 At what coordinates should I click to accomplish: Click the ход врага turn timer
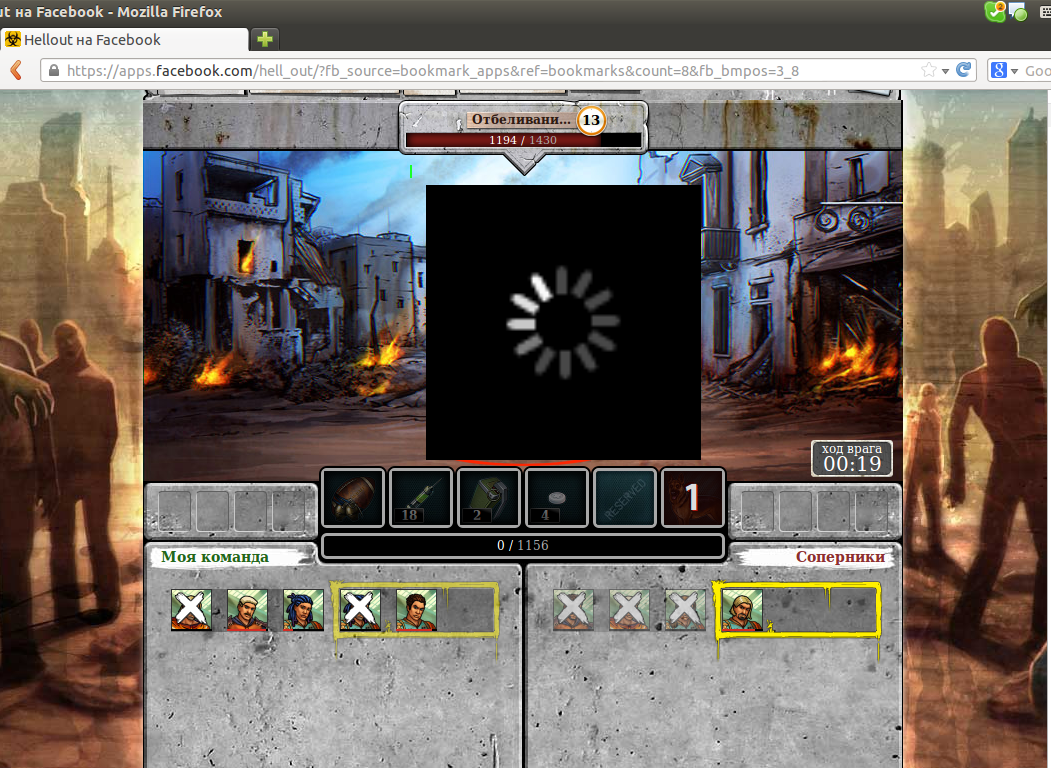[x=852, y=458]
